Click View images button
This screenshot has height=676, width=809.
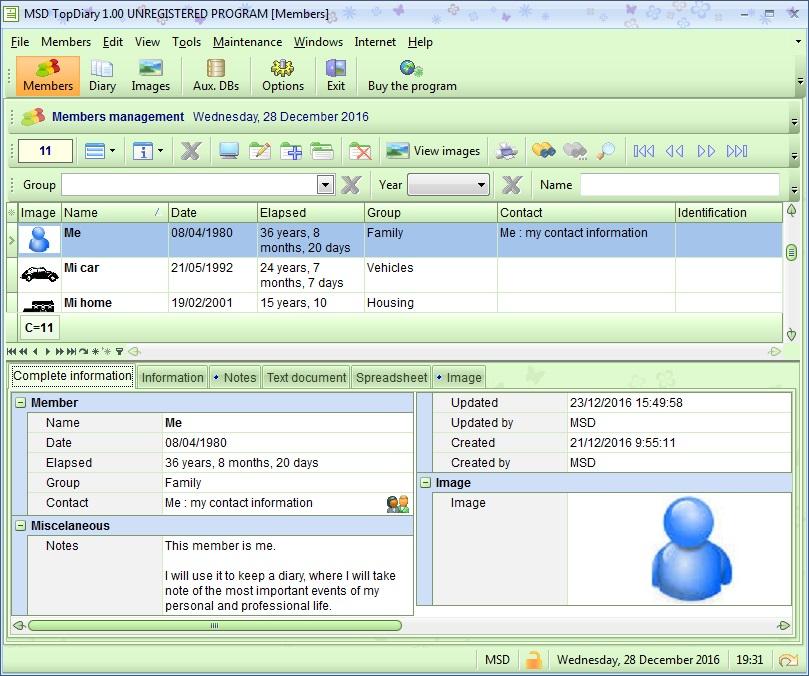pos(433,151)
